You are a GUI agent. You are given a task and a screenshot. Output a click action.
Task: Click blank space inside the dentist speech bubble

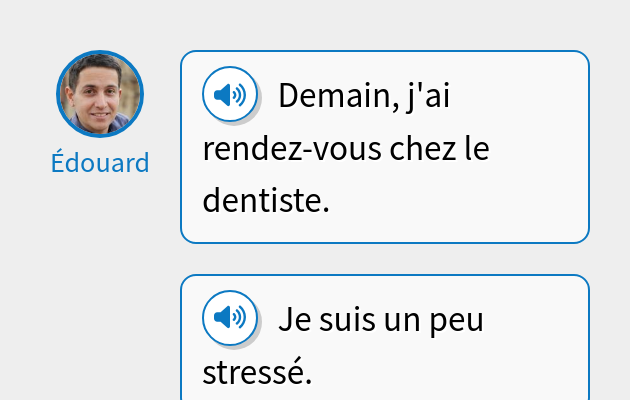point(480,205)
